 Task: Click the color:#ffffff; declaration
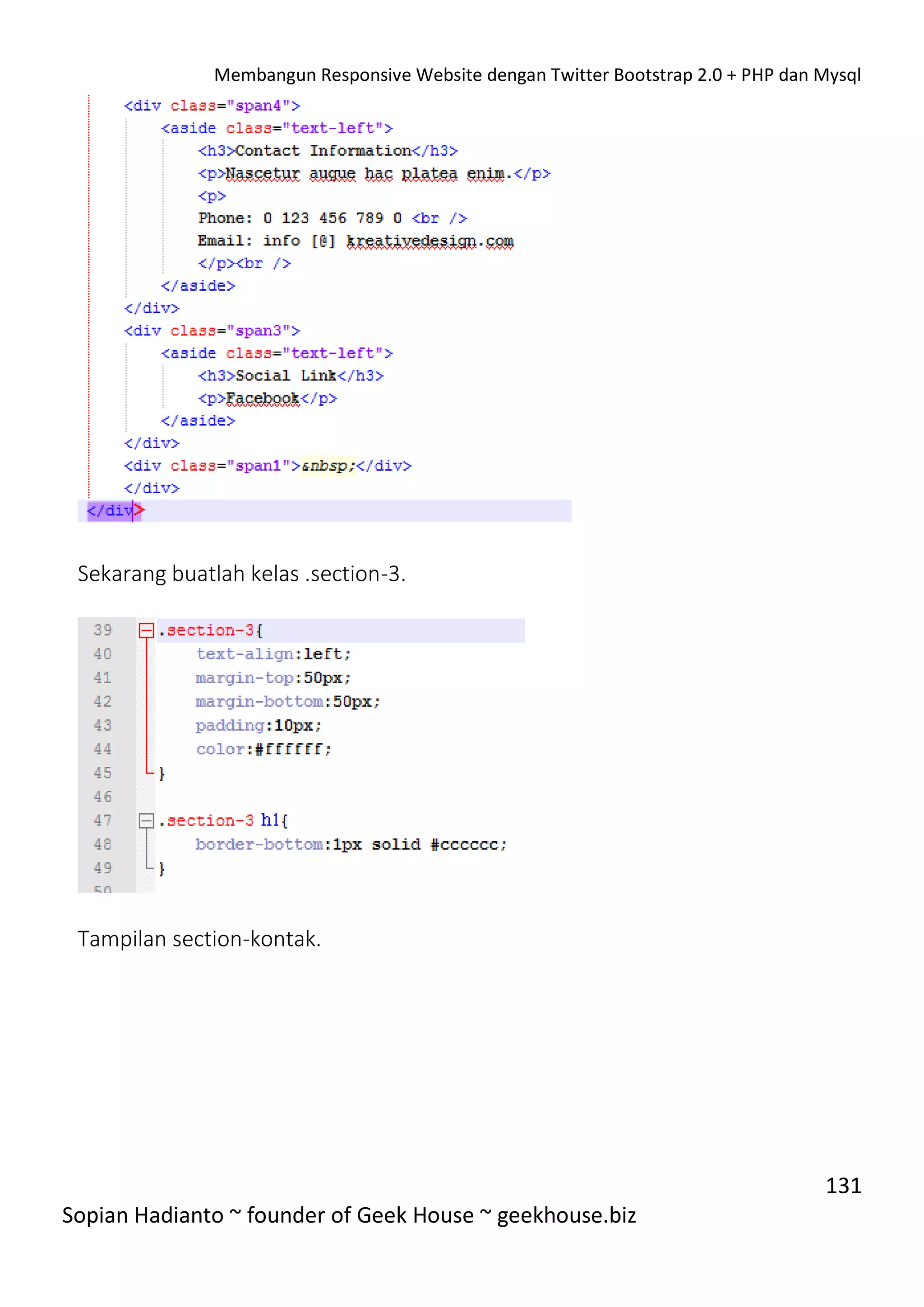tap(263, 749)
